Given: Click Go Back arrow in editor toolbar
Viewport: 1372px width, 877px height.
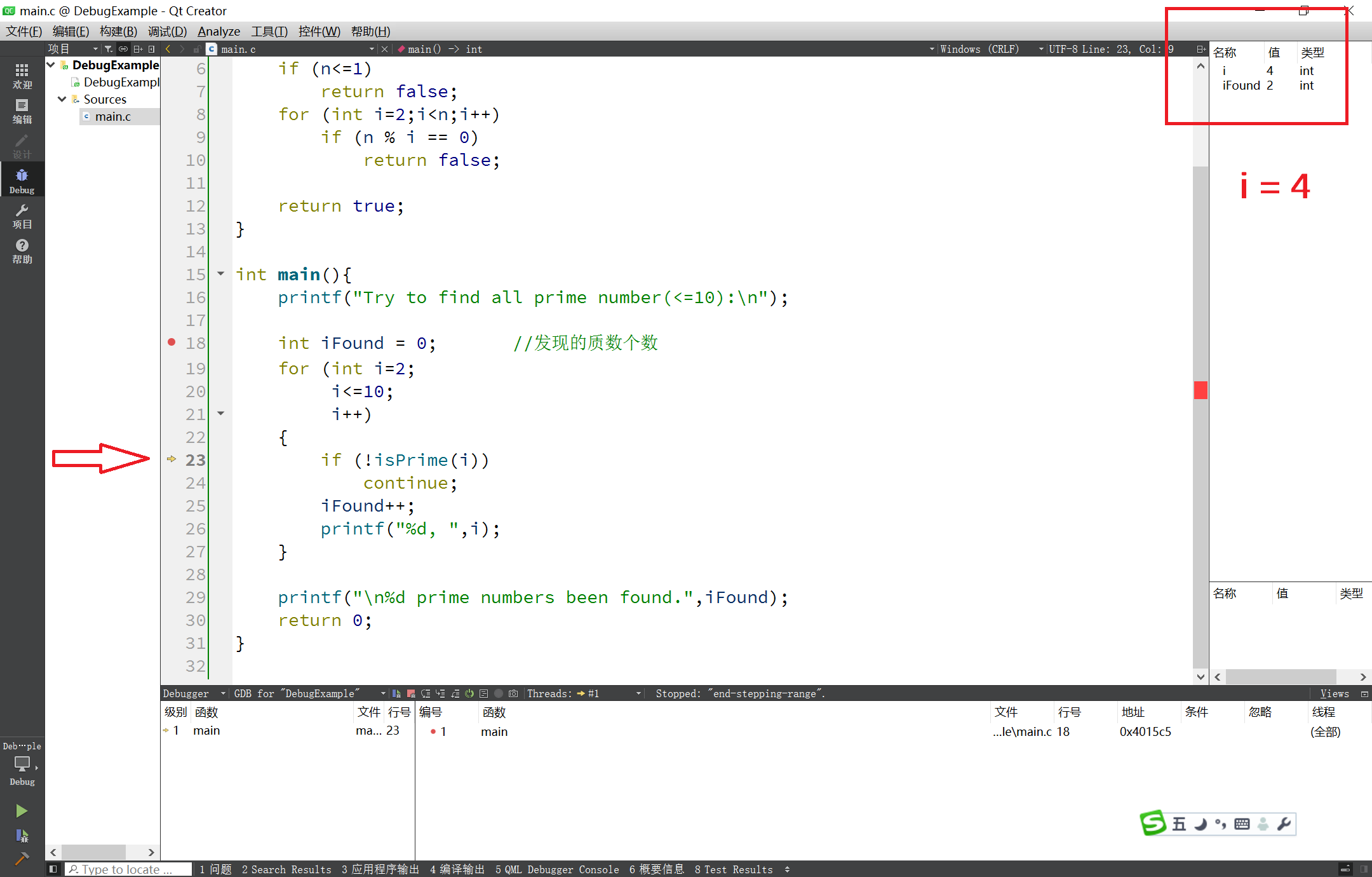Looking at the screenshot, I should tap(168, 49).
